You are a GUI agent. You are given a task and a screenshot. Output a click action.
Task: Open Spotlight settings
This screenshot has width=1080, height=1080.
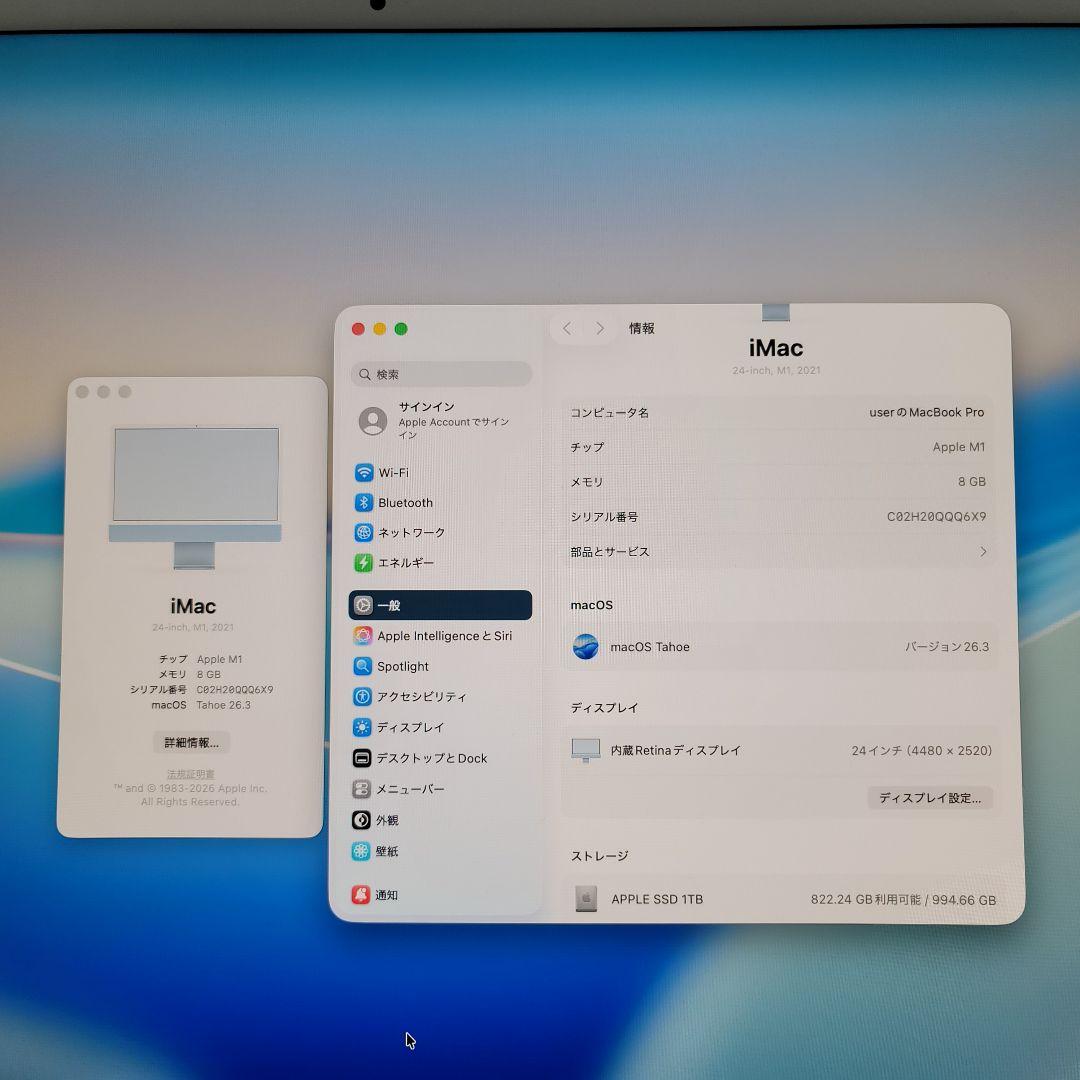(404, 666)
